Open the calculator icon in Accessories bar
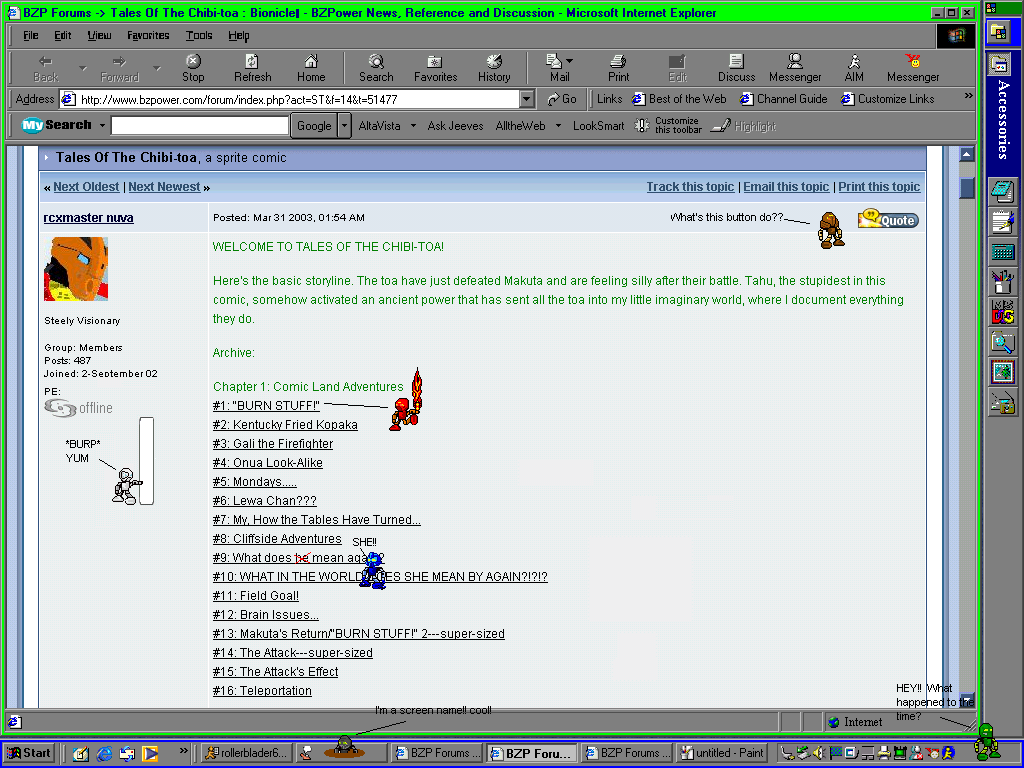 coord(1002,251)
